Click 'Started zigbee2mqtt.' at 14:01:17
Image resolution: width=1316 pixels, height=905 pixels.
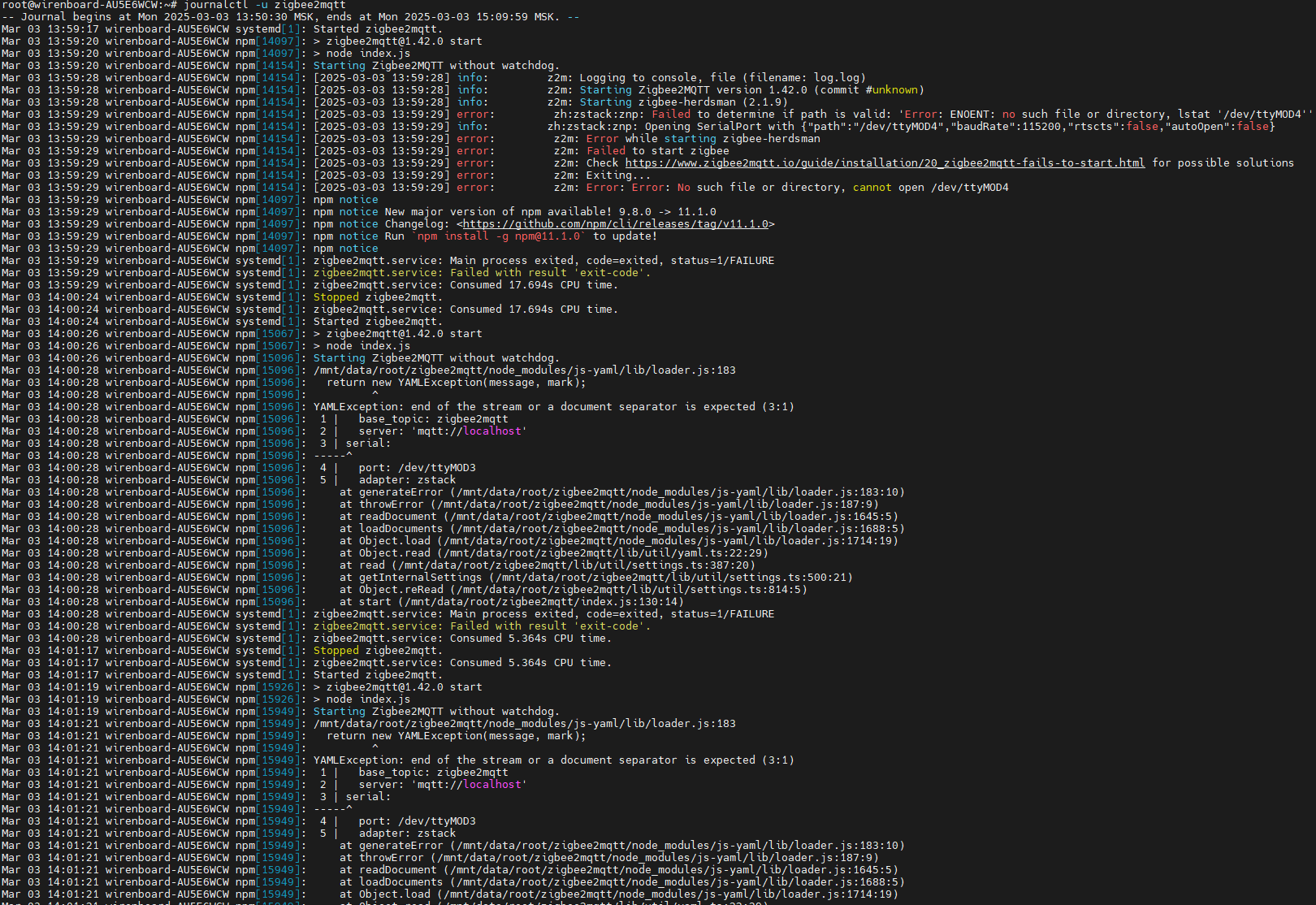point(379,675)
